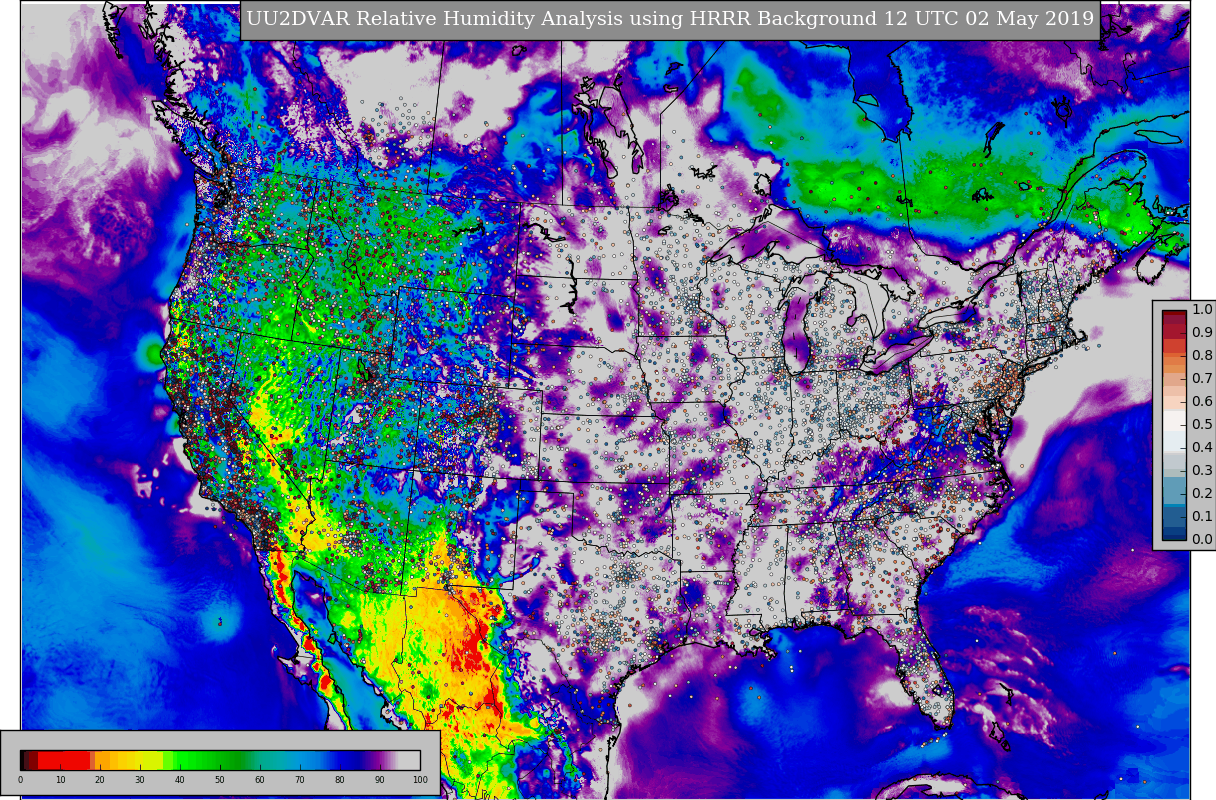Select the '50' tick label on the humidity colorbar
Image resolution: width=1216 pixels, height=800 pixels.
pyautogui.click(x=220, y=780)
